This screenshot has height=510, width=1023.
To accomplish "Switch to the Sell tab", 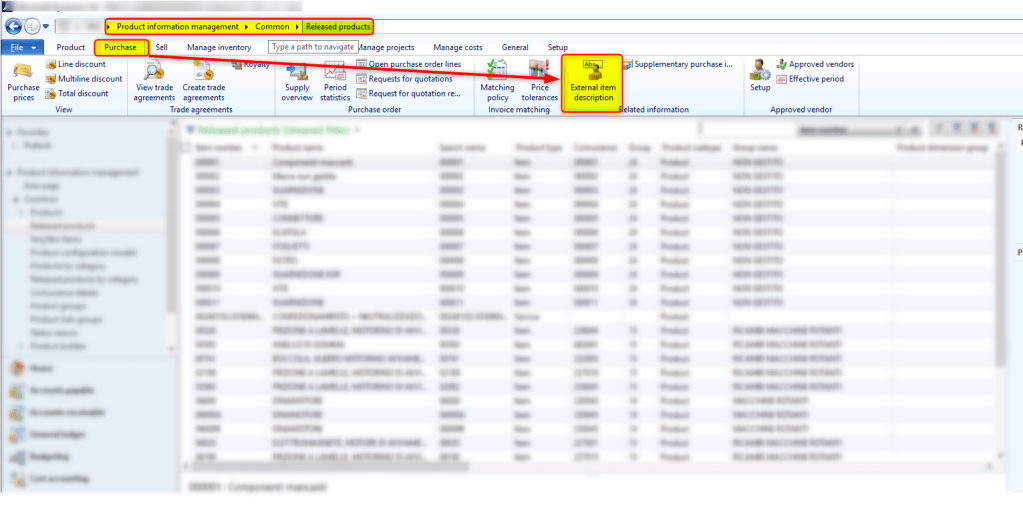I will [162, 47].
